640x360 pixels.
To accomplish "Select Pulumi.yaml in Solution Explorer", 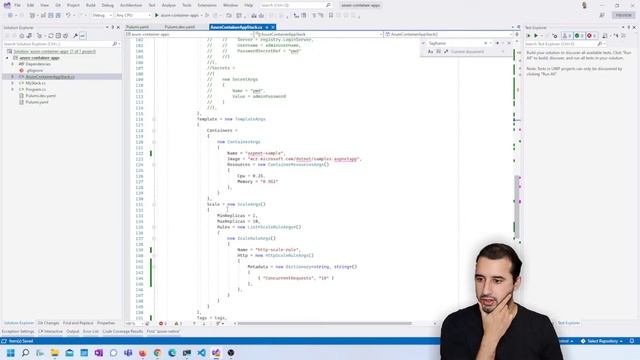I will [37, 102].
